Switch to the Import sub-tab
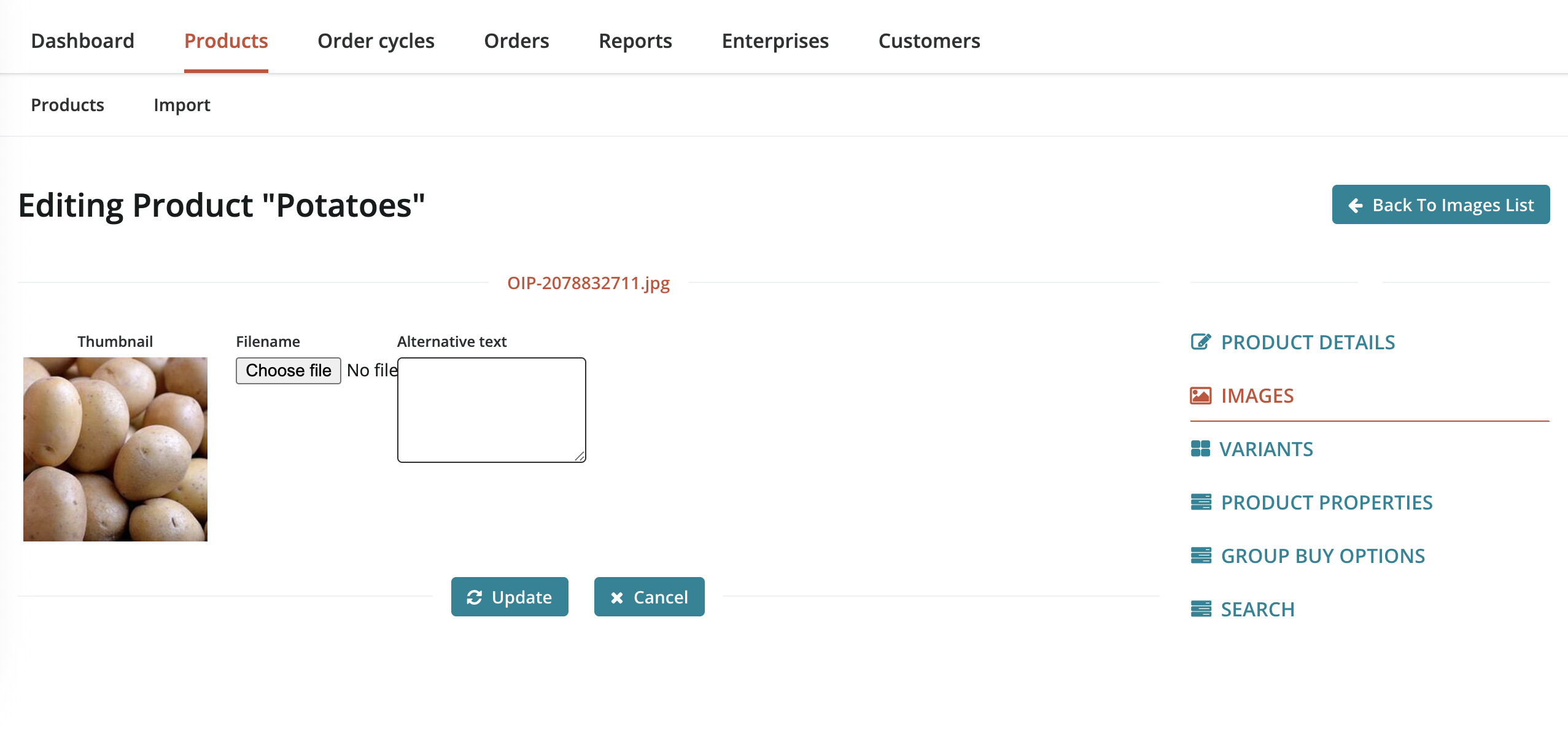The image size is (1568, 733). (182, 105)
